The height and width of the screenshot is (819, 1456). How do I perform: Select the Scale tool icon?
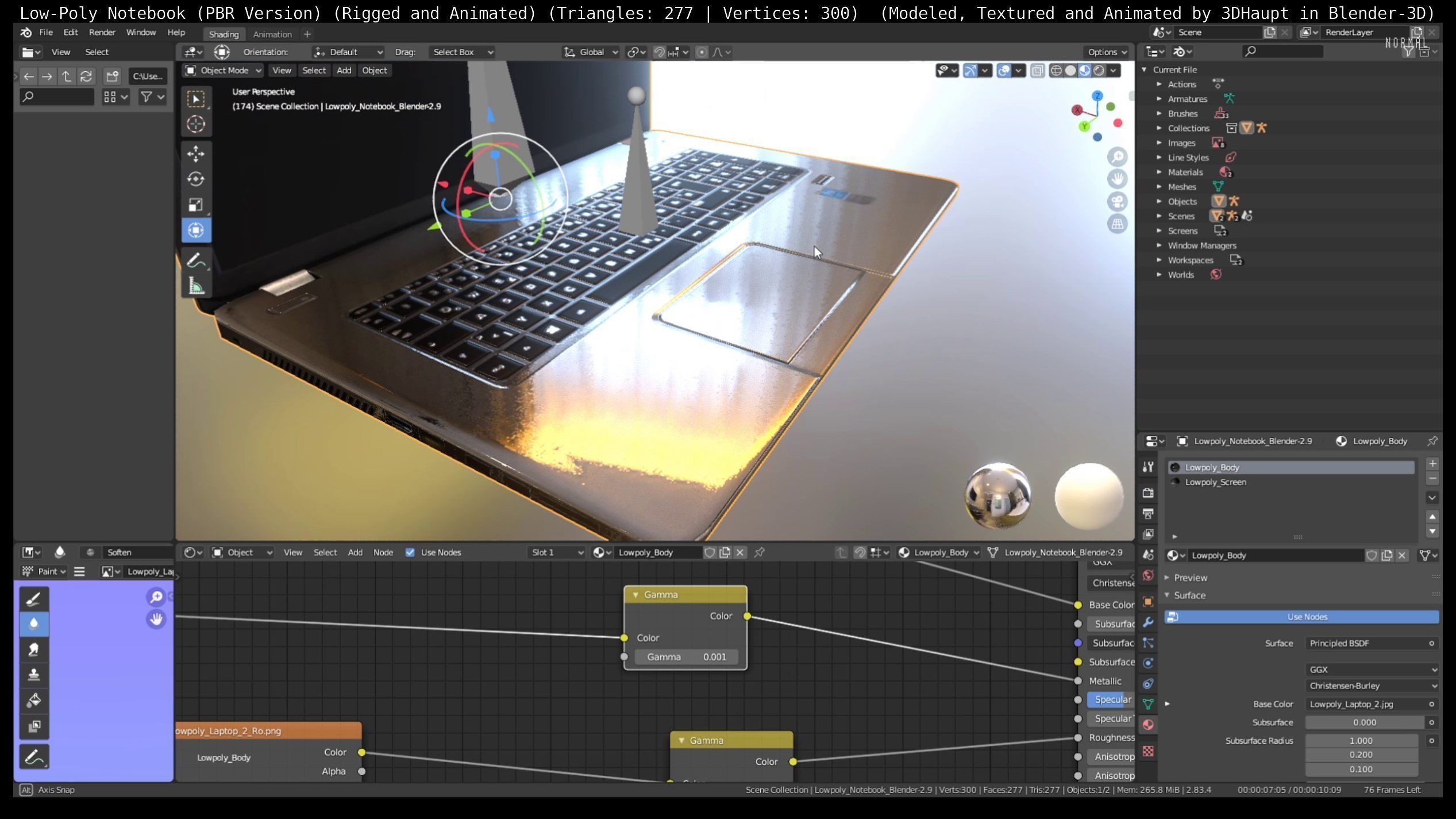tap(195, 205)
